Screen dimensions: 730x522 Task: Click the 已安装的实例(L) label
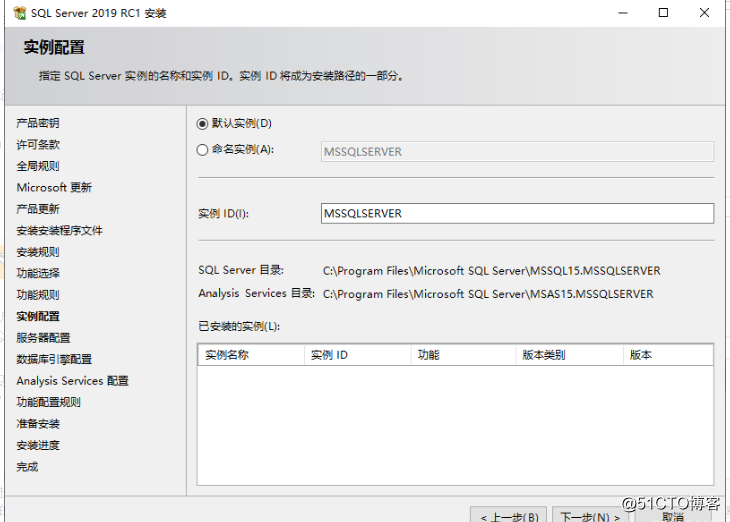pos(239,326)
